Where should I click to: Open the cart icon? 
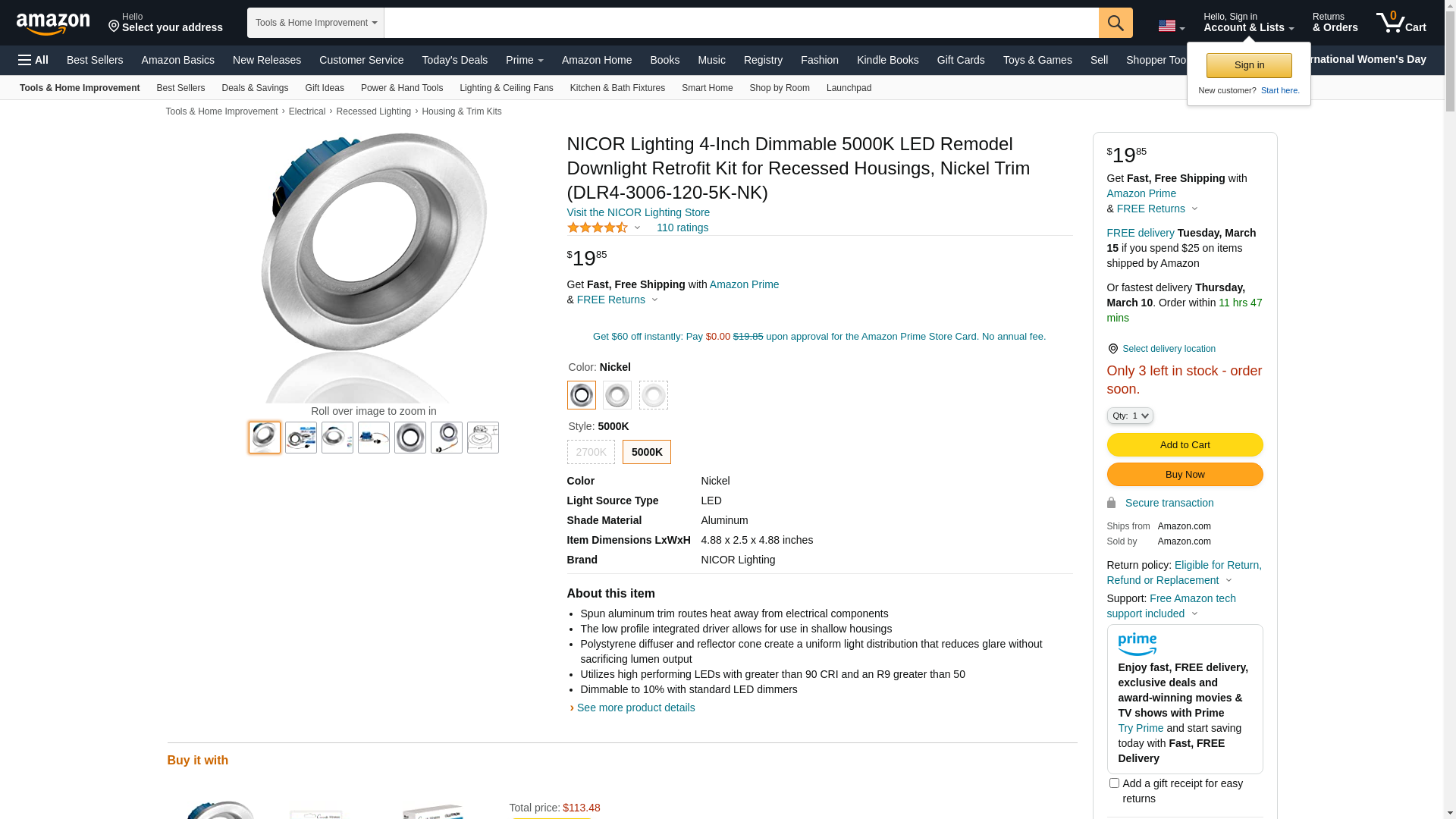pos(1400,23)
